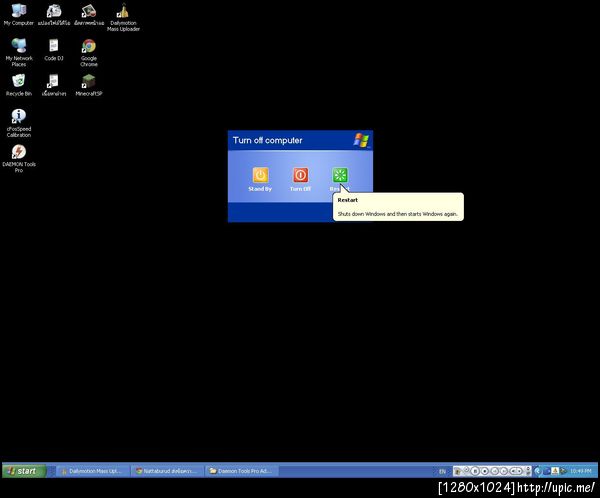Viewport: 600px width, 498px height.
Task: Click the EN language indicator
Action: (442, 471)
